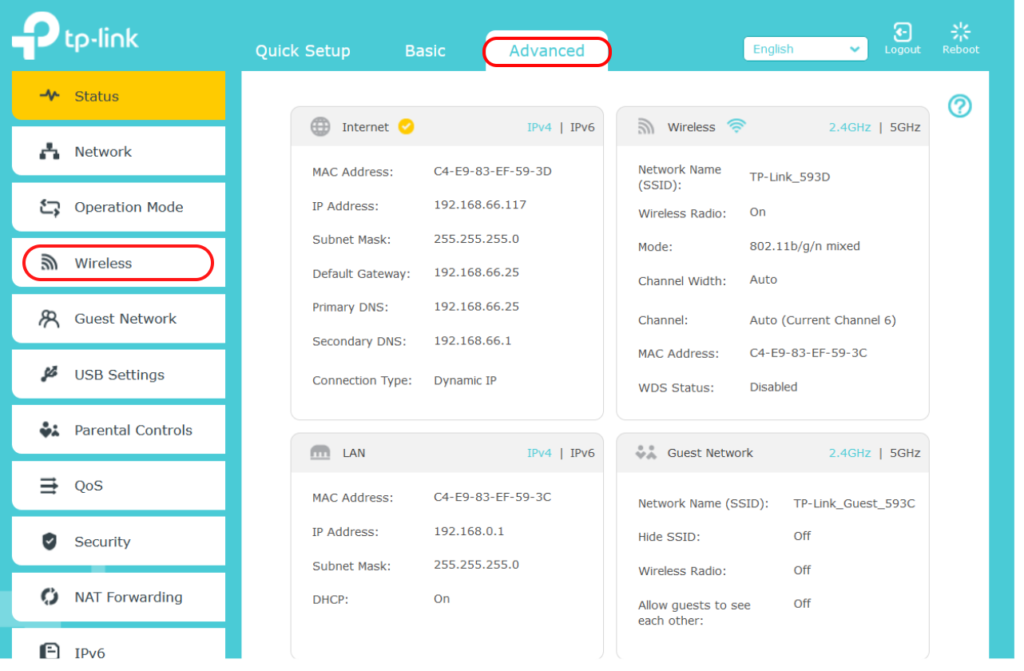
Task: Open the Wireless menu item
Action: pyautogui.click(x=119, y=263)
